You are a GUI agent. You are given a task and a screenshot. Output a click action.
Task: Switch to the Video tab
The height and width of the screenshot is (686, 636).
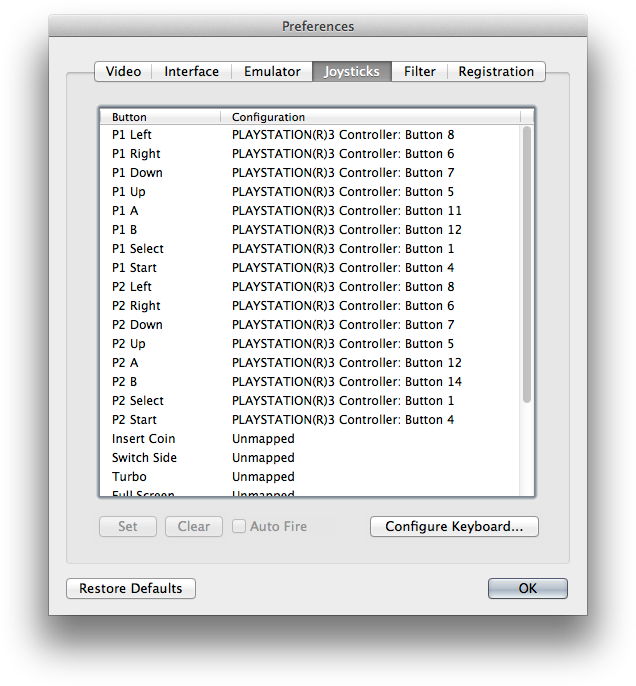(123, 71)
